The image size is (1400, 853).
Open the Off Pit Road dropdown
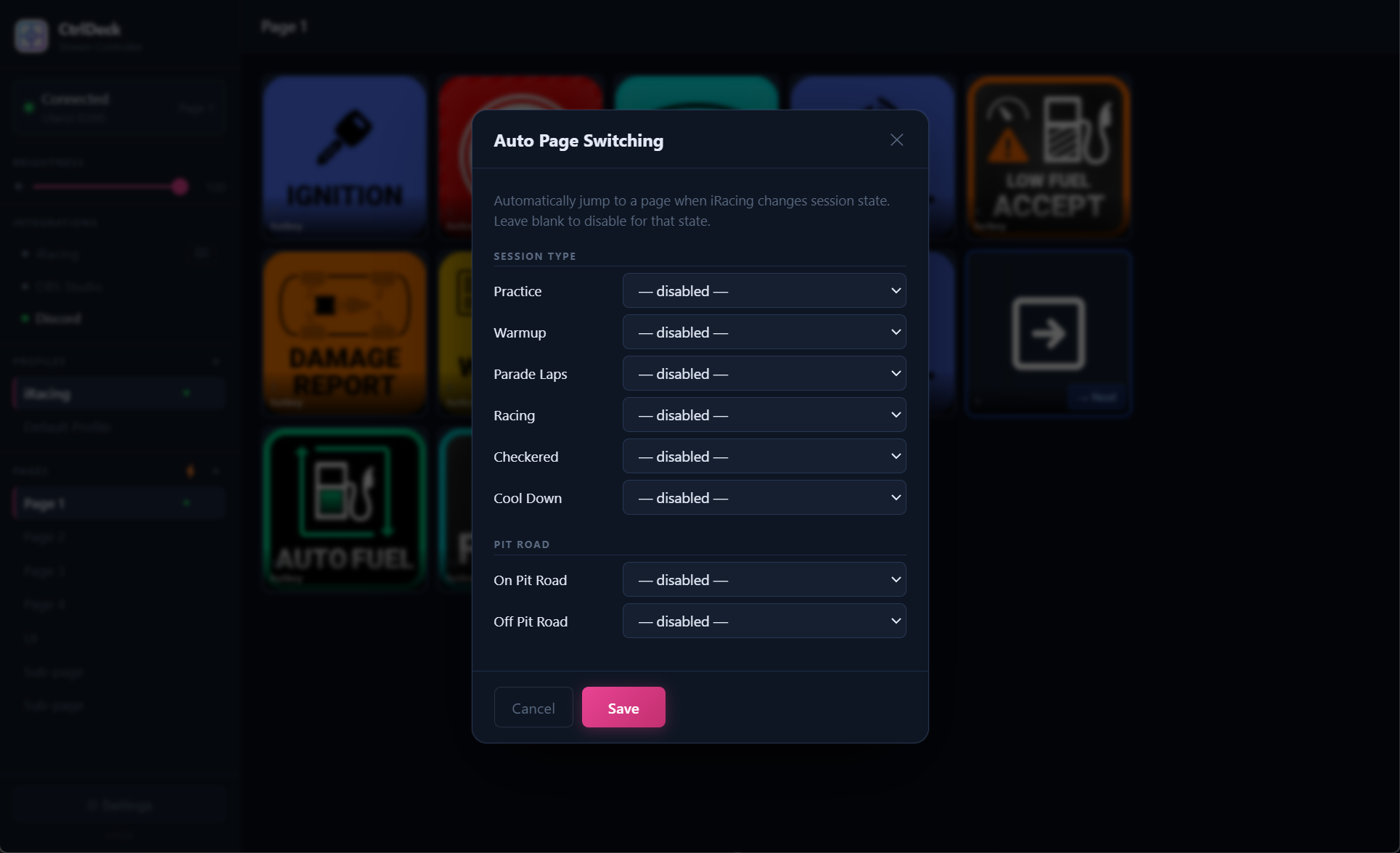pos(764,621)
